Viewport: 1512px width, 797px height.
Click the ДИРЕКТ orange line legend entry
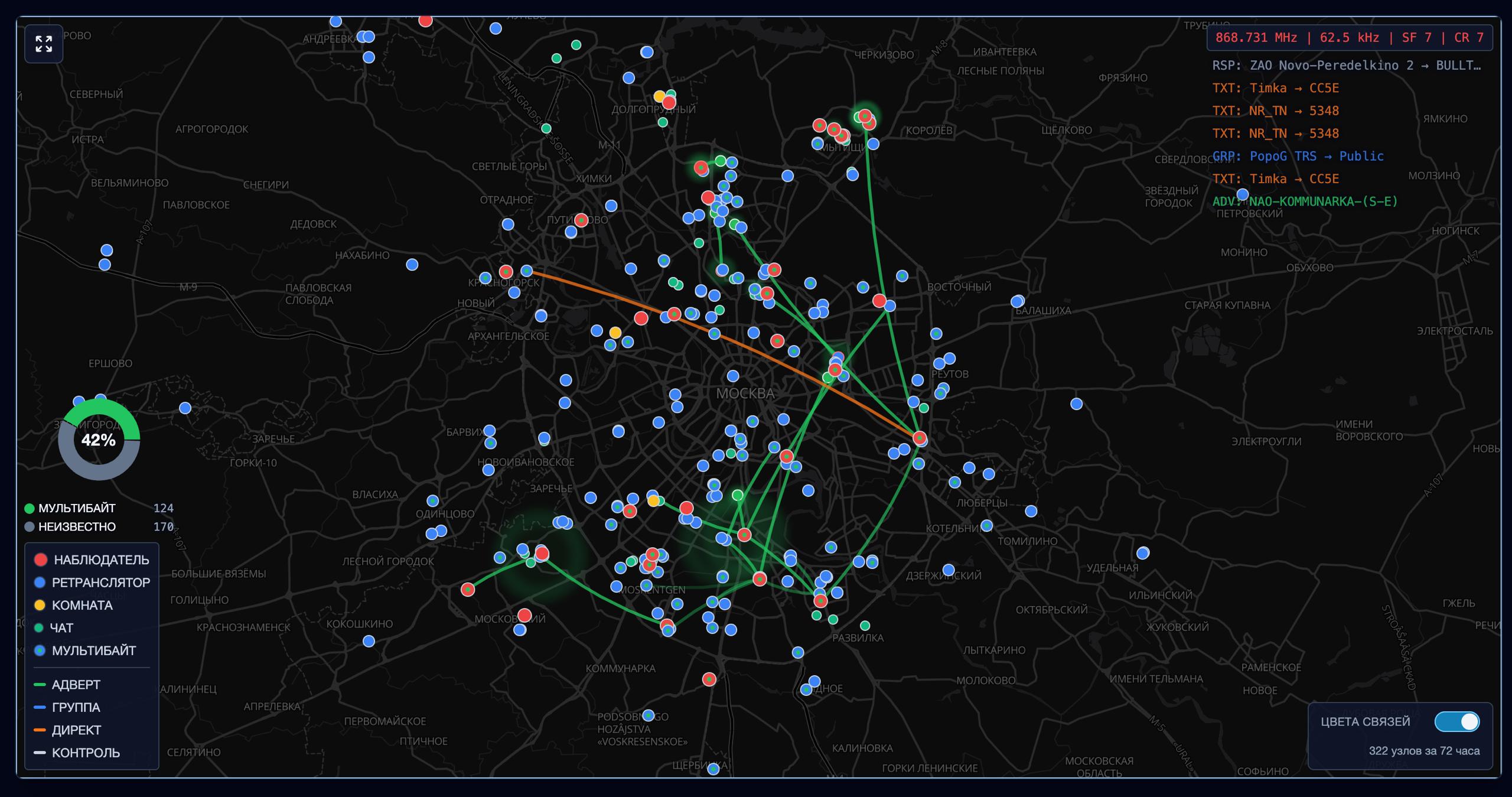[67, 730]
